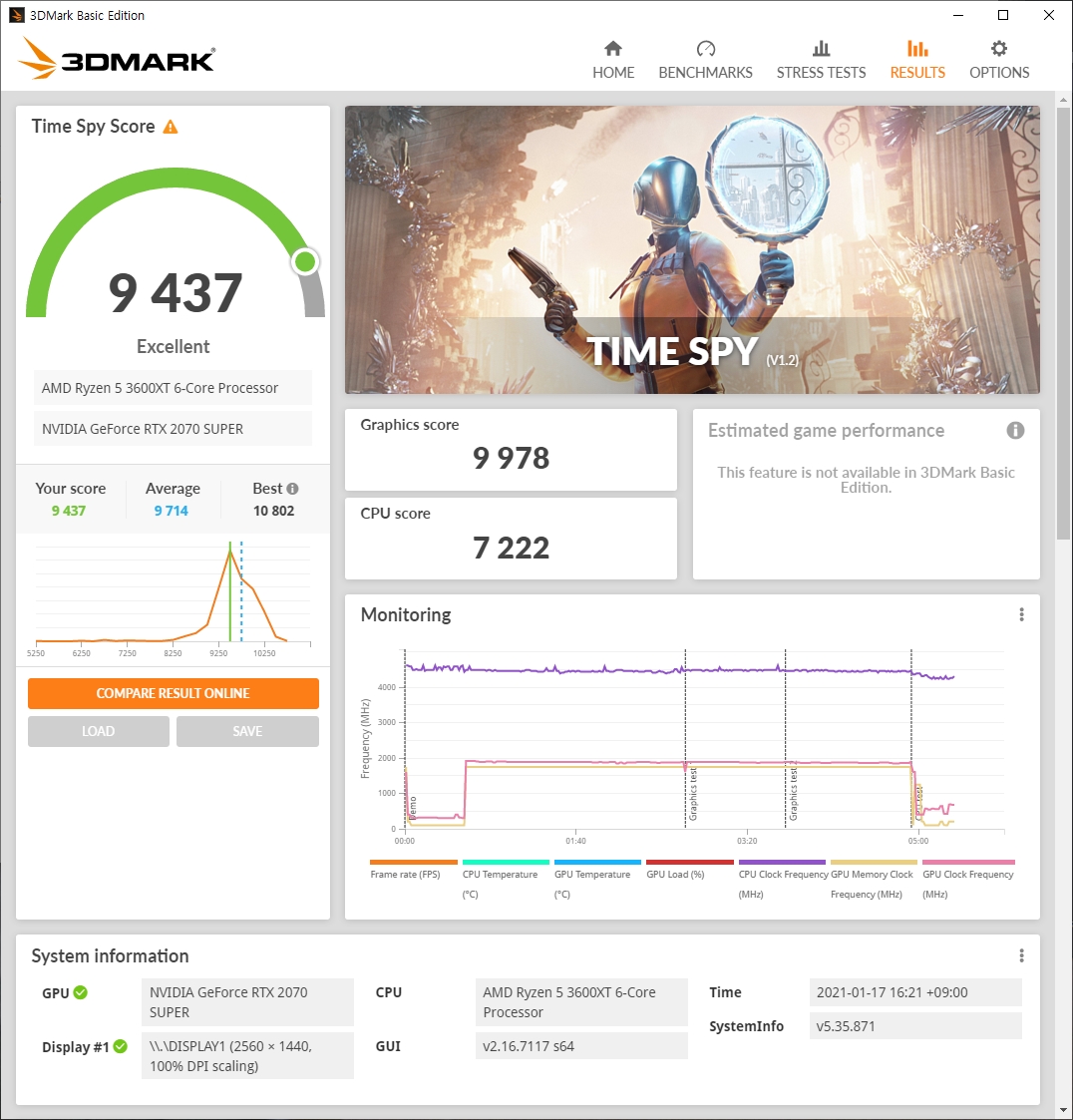Click the 3DMark logo
The image size is (1073, 1120).
pos(117,58)
